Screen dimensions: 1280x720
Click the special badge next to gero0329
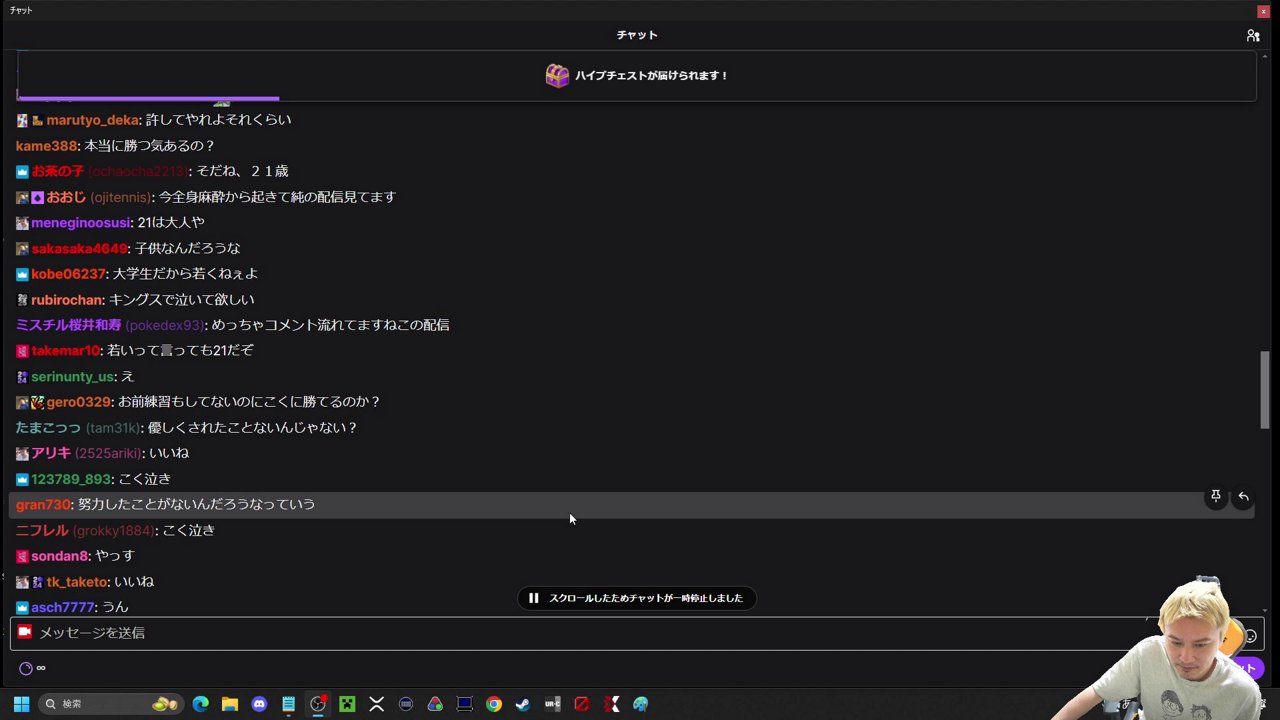[37, 401]
